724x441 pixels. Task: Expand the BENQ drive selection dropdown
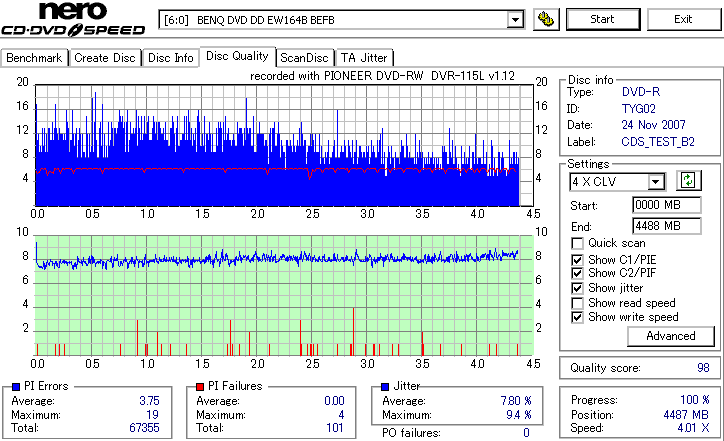[514, 20]
